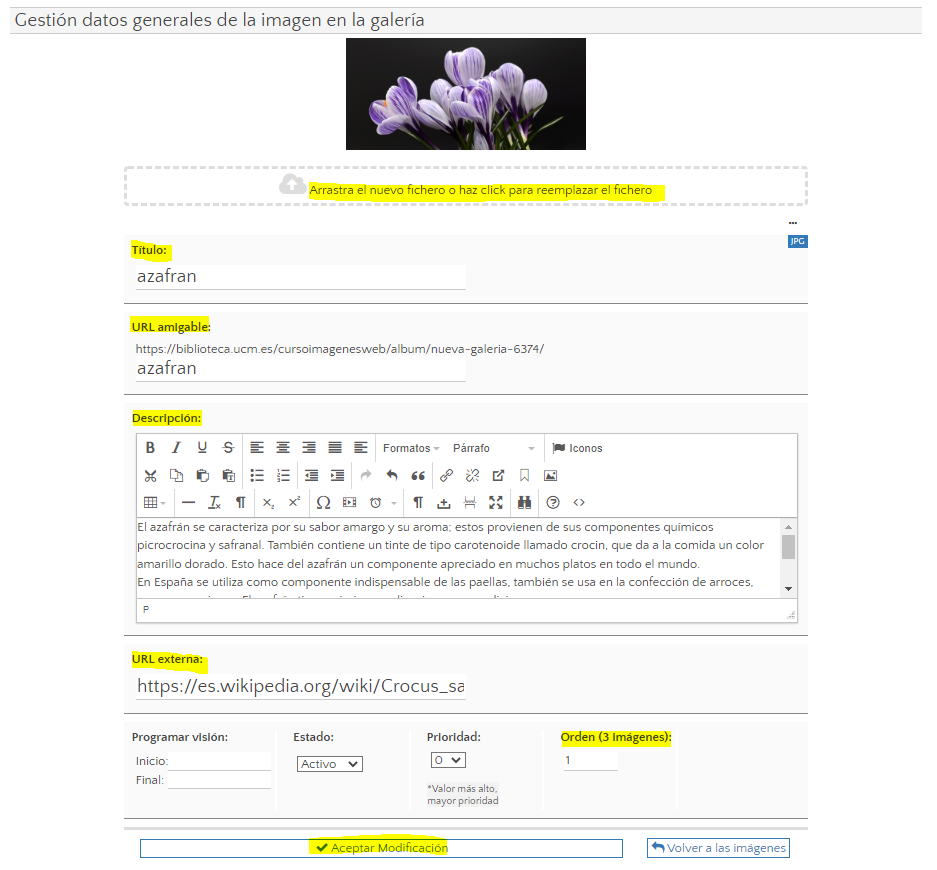Switch the editor to fullscreen
Screen dimensions: 937x870
496,503
